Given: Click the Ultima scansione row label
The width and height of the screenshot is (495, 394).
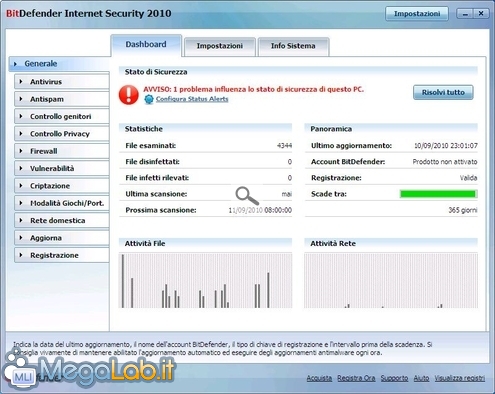Looking at the screenshot, I should (x=156, y=194).
